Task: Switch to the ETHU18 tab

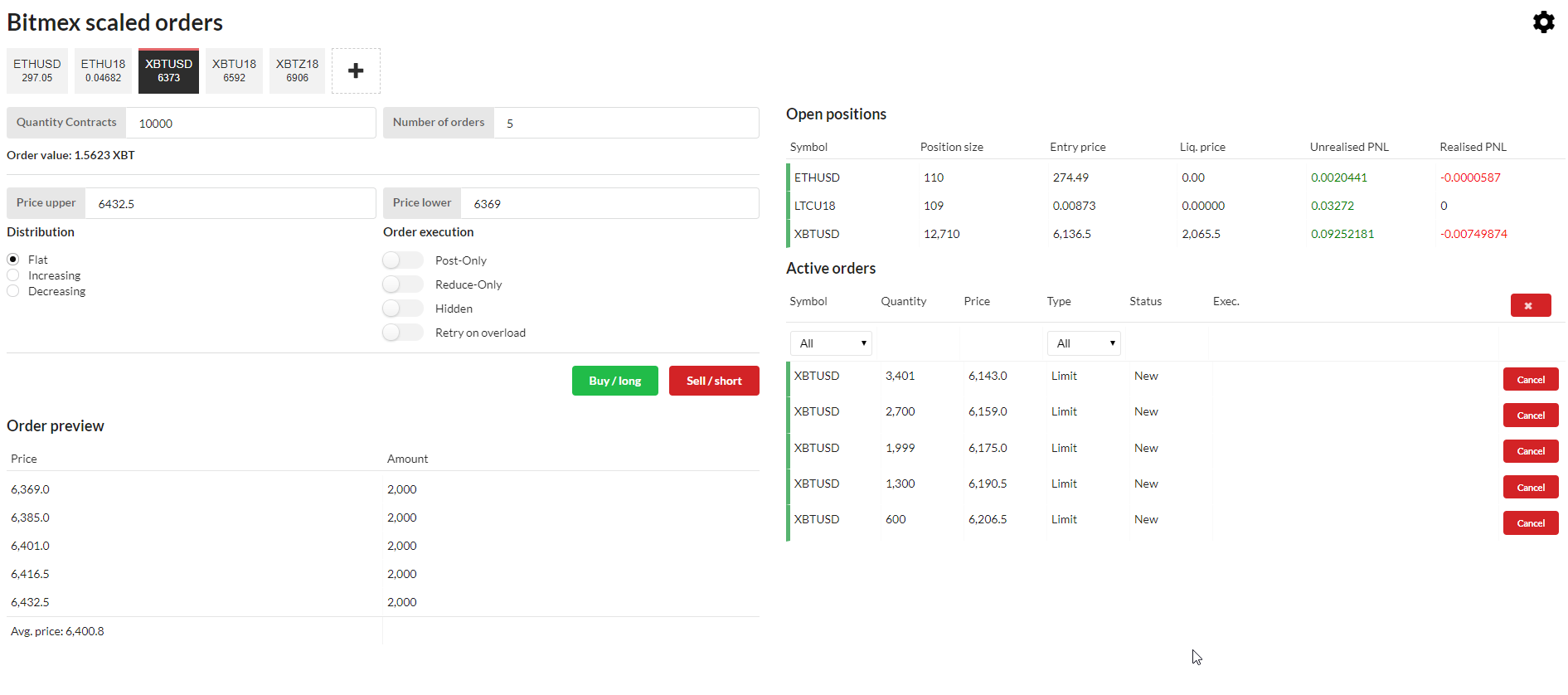Action: 103,70
